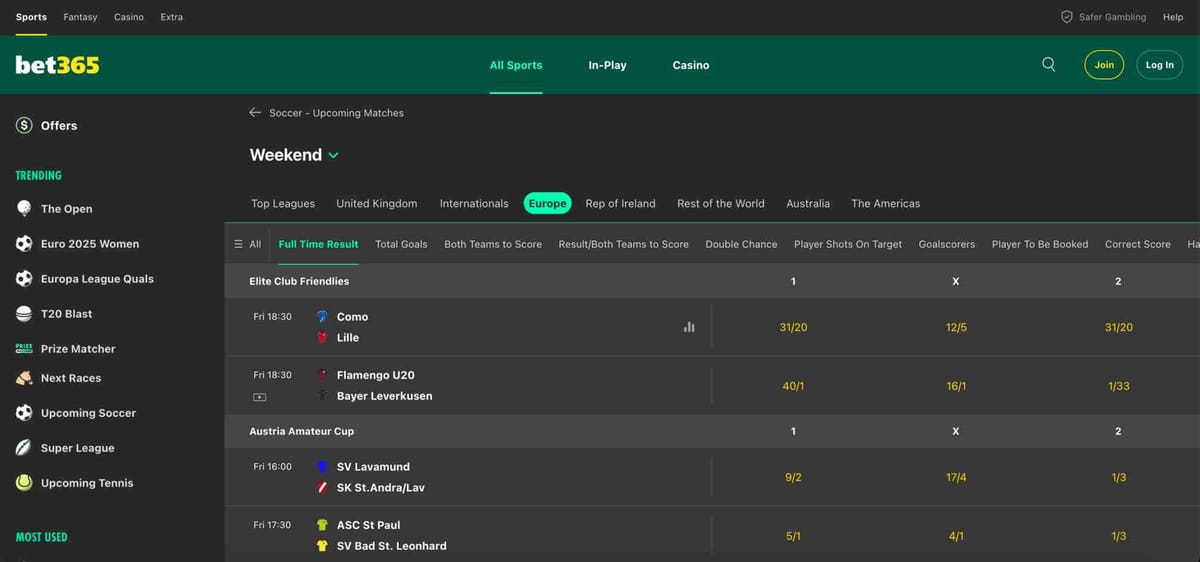Click The Open golf ball icon
This screenshot has height=562, width=1200.
(x=24, y=208)
